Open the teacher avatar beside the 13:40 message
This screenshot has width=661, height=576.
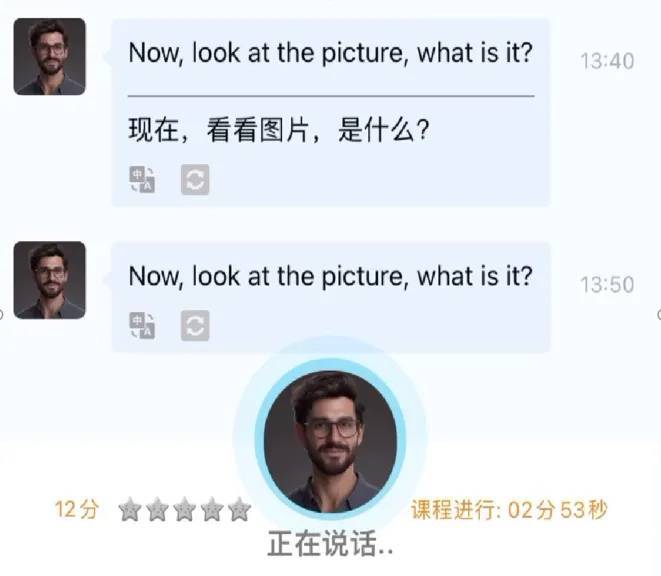[x=49, y=57]
